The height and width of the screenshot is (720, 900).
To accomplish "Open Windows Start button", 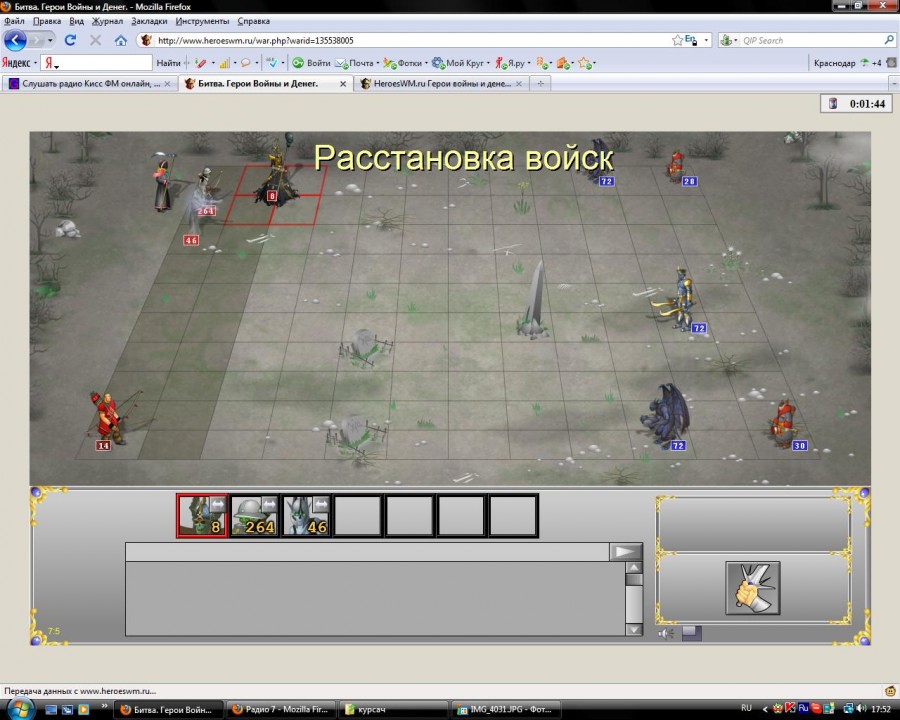I will pos(20,709).
